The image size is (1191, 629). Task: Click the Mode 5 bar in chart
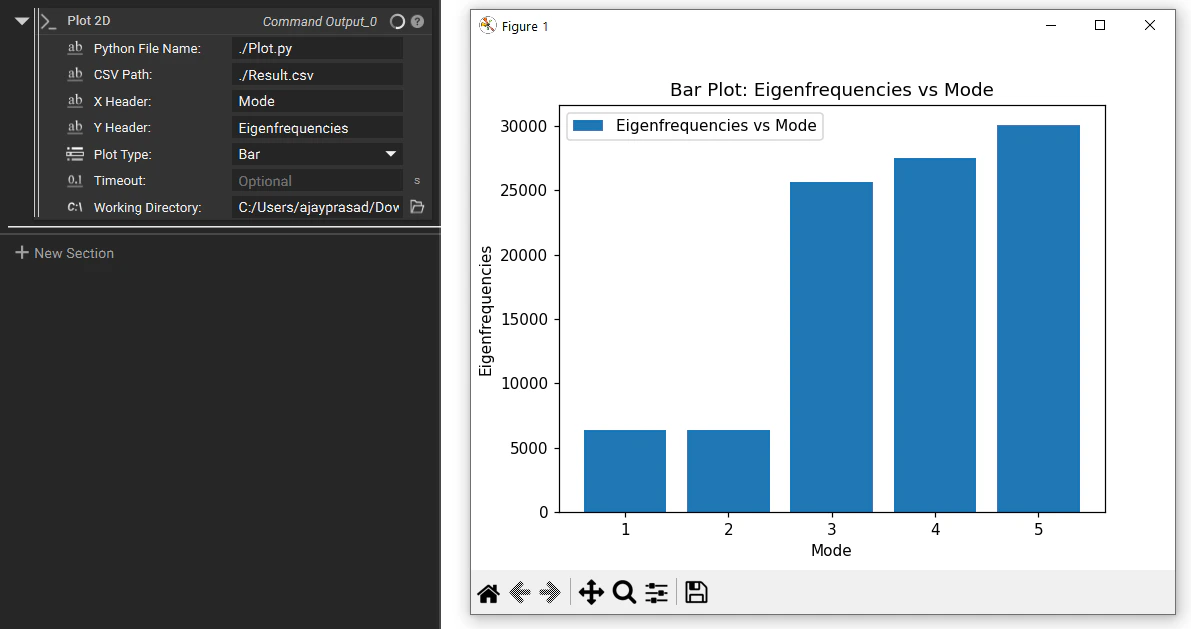pos(1038,319)
